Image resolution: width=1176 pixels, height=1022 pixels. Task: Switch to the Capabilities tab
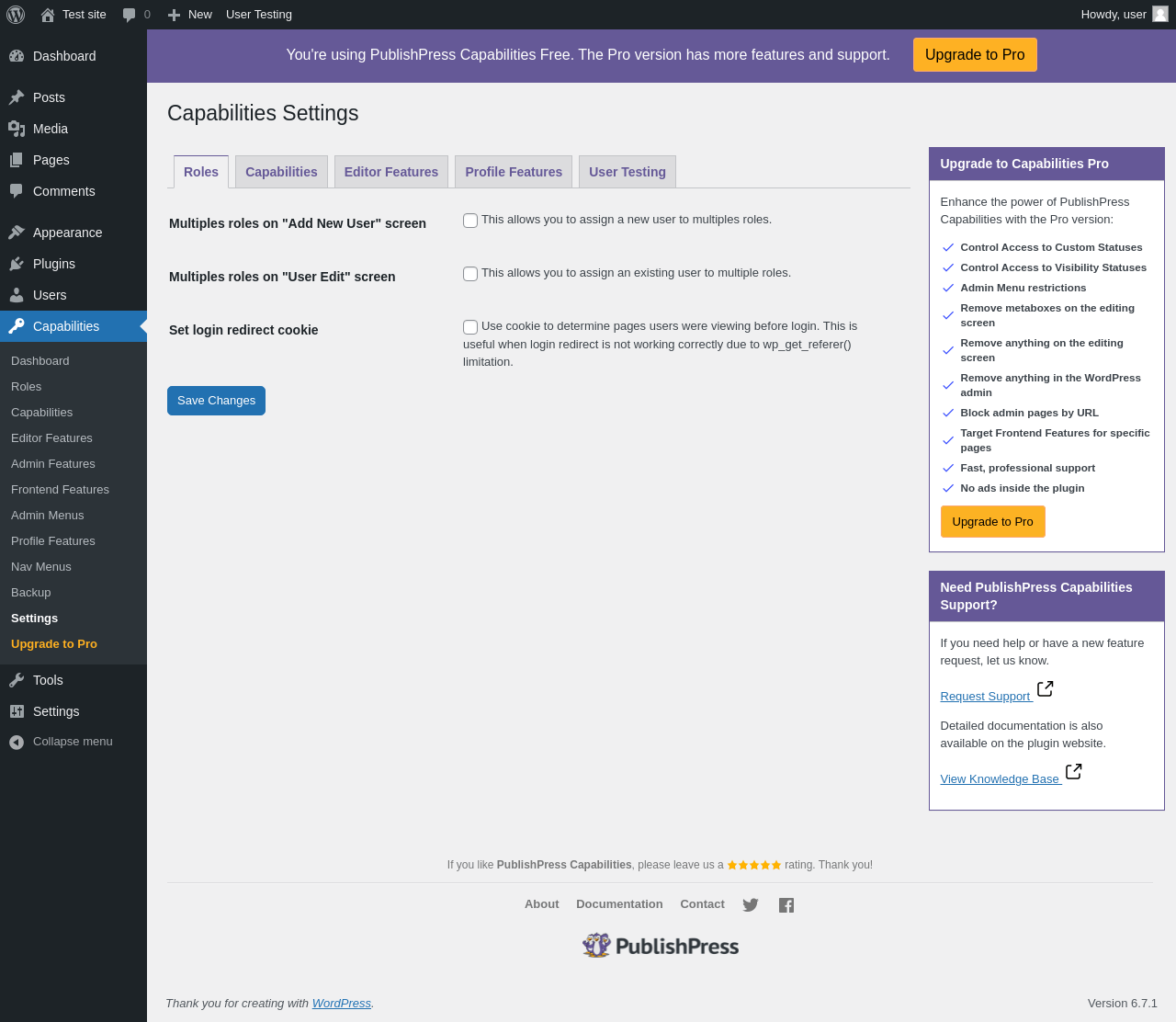coord(281,172)
